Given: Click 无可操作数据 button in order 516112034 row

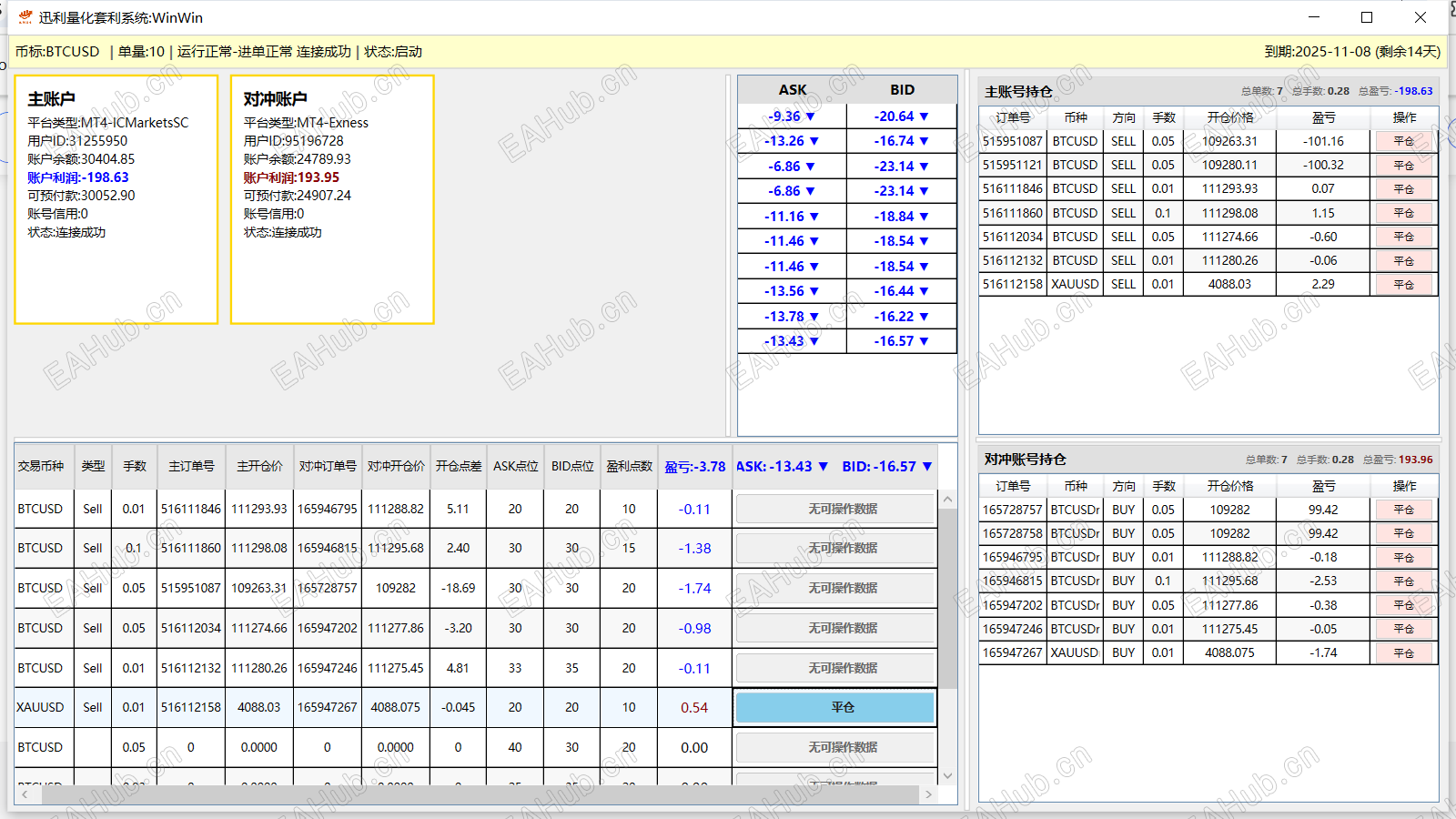Looking at the screenshot, I should 835,628.
